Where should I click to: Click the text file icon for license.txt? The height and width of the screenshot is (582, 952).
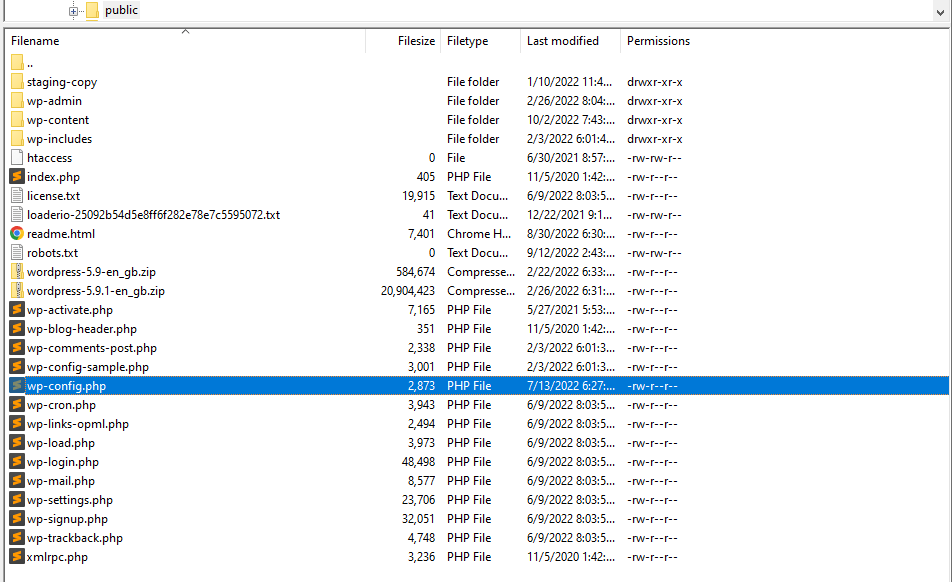tap(17, 196)
